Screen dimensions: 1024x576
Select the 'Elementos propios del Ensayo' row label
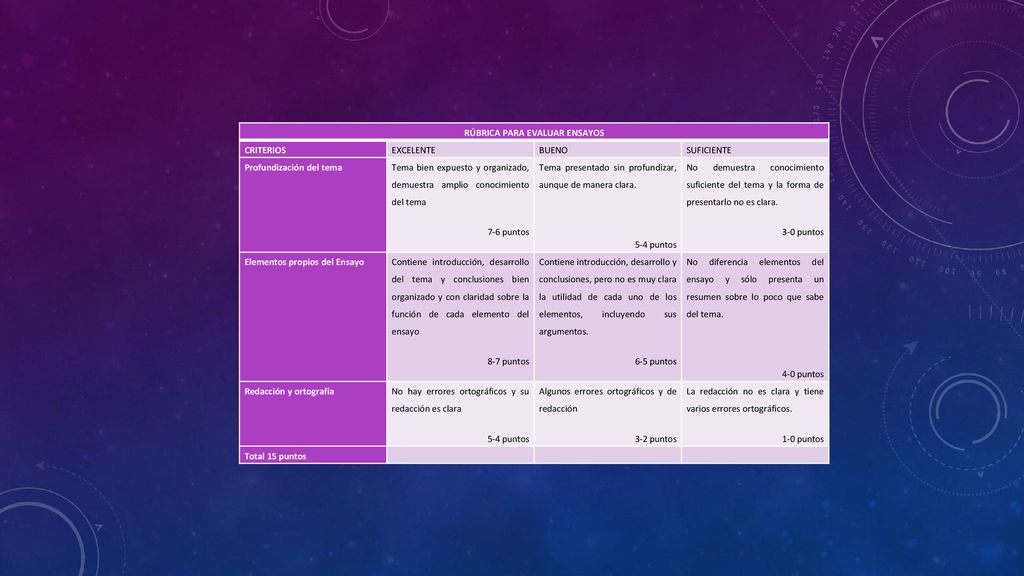click(304, 262)
